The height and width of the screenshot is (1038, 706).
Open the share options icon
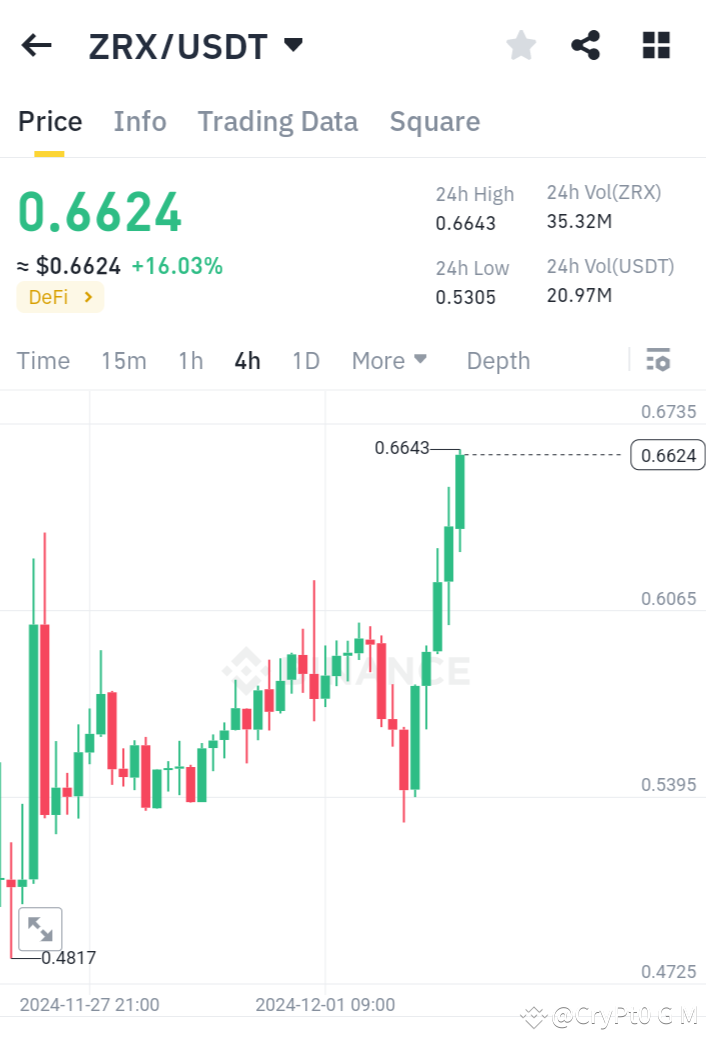pyautogui.click(x=586, y=45)
